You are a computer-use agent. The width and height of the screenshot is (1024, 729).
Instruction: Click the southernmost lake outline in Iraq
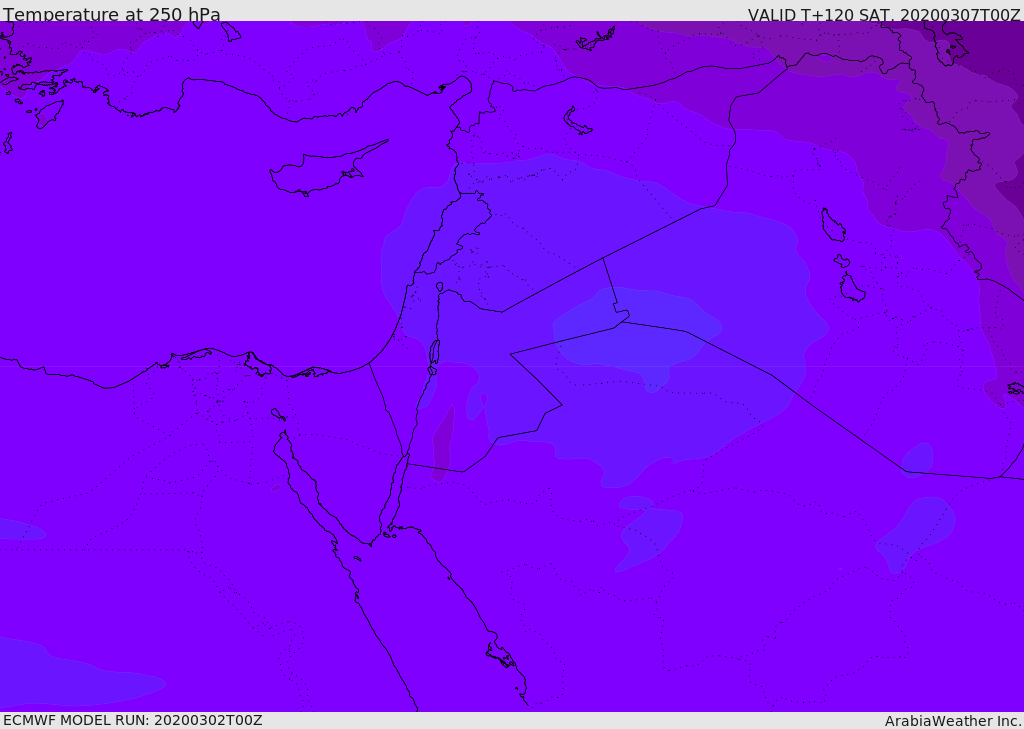click(852, 288)
